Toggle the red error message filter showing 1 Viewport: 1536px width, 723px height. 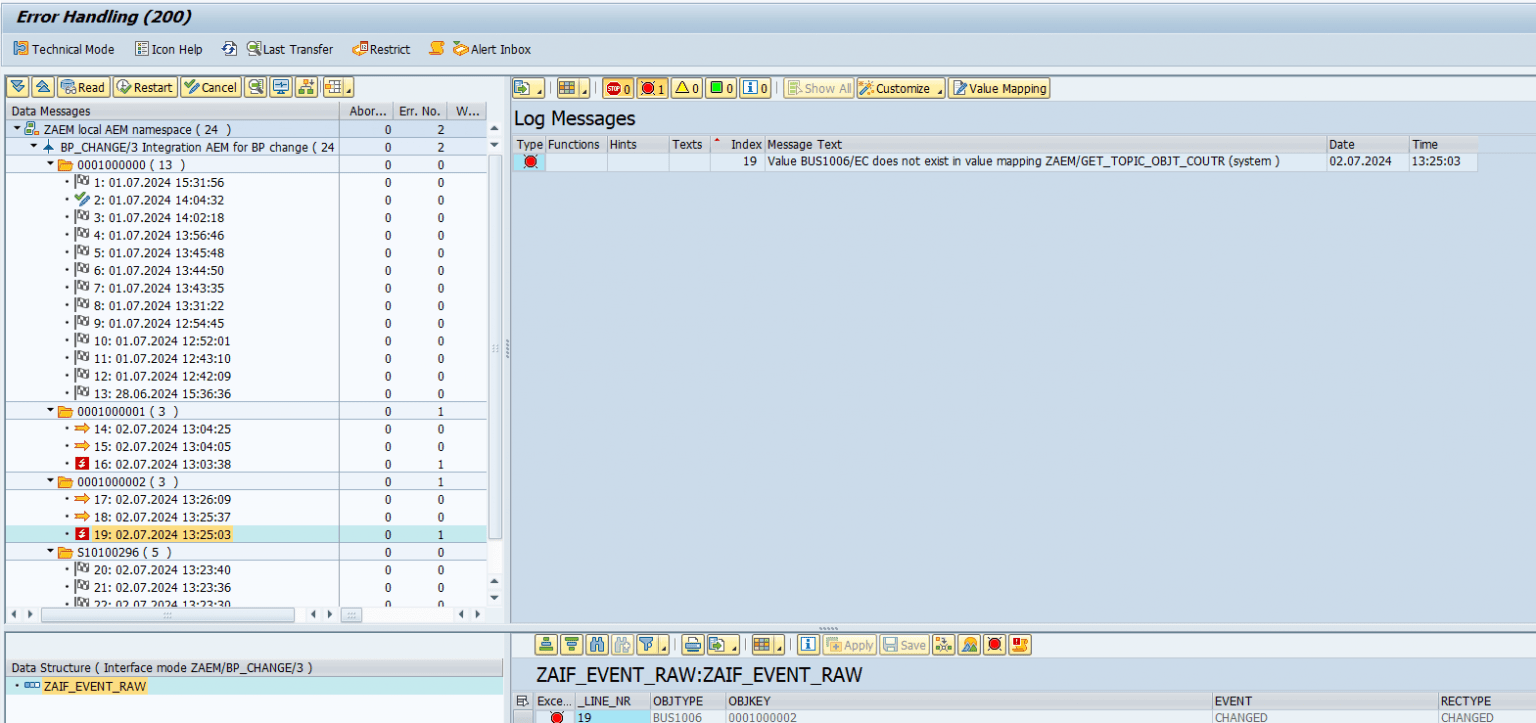pyautogui.click(x=649, y=88)
